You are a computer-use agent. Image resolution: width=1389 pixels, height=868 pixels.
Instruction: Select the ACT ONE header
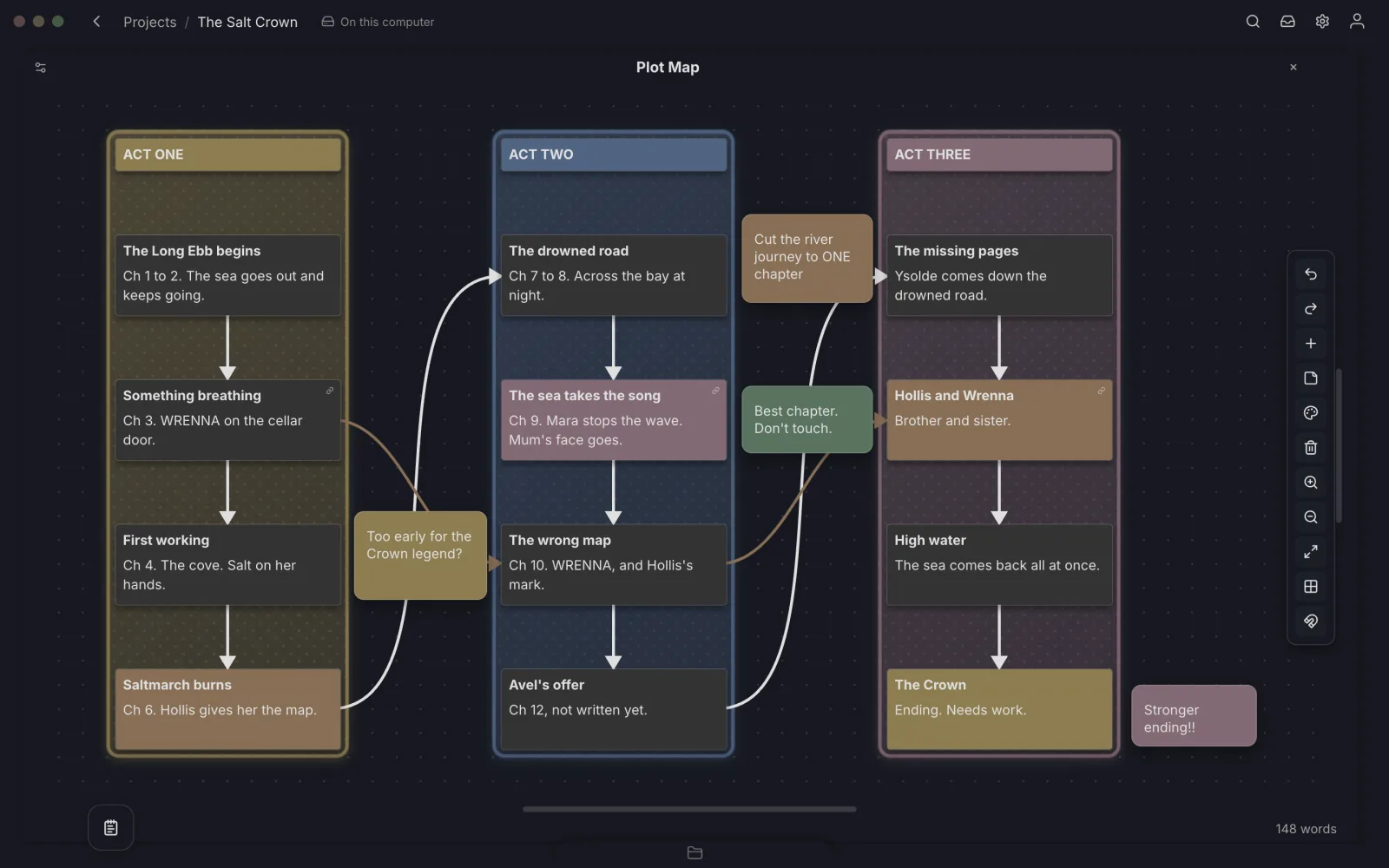pyautogui.click(x=227, y=155)
